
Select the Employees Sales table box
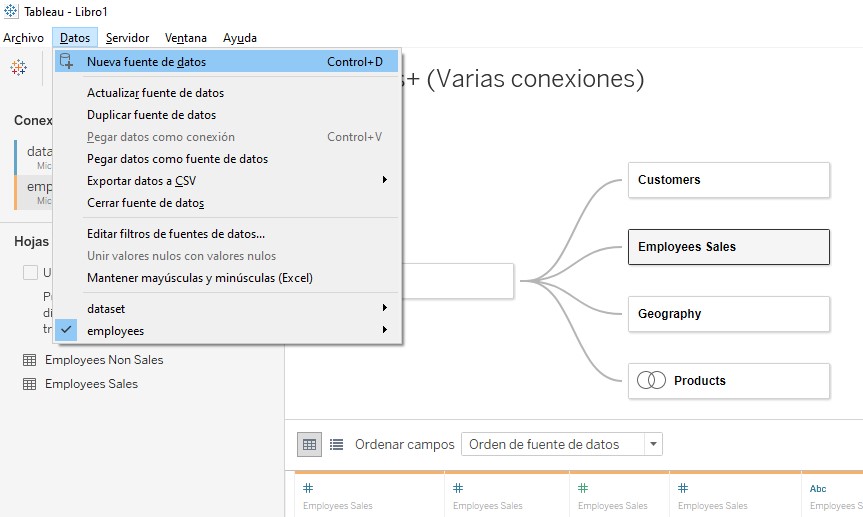(729, 247)
